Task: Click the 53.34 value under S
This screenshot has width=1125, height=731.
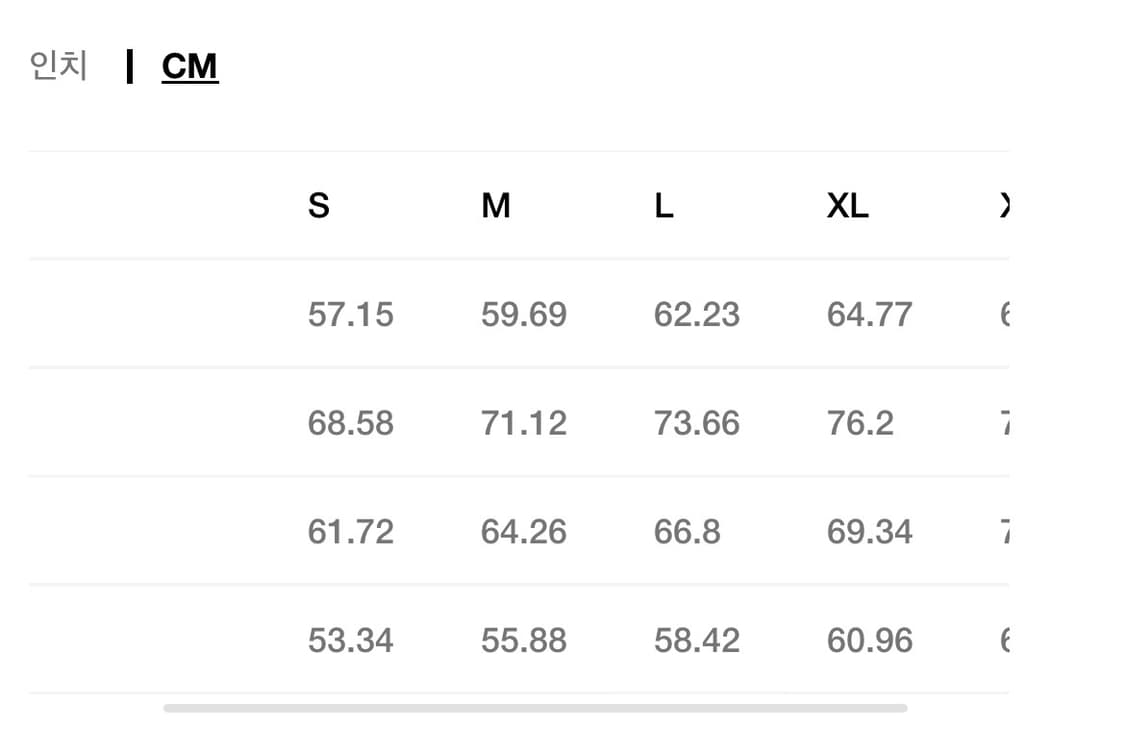Action: click(350, 640)
